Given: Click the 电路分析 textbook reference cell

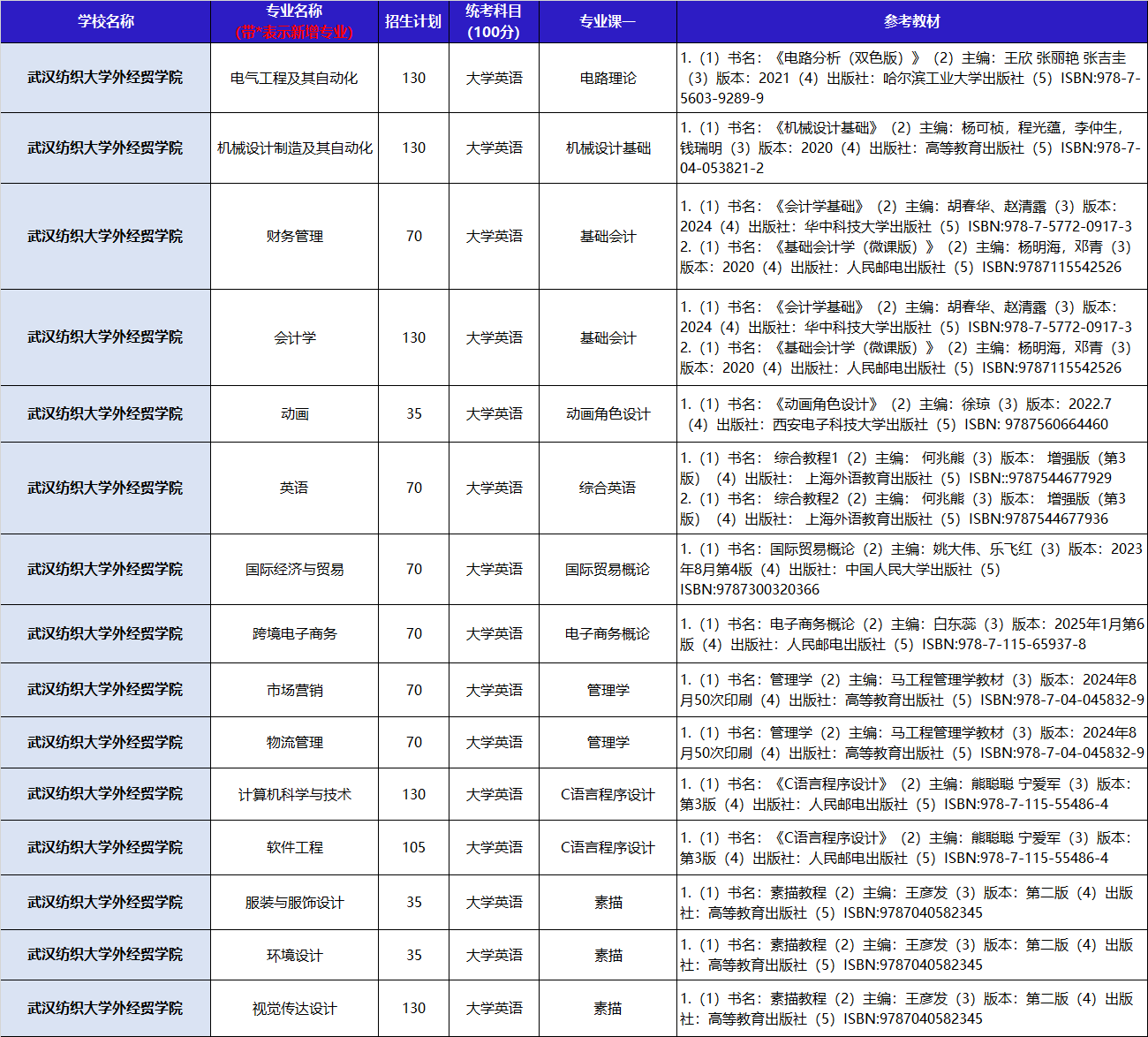Looking at the screenshot, I should (912, 78).
